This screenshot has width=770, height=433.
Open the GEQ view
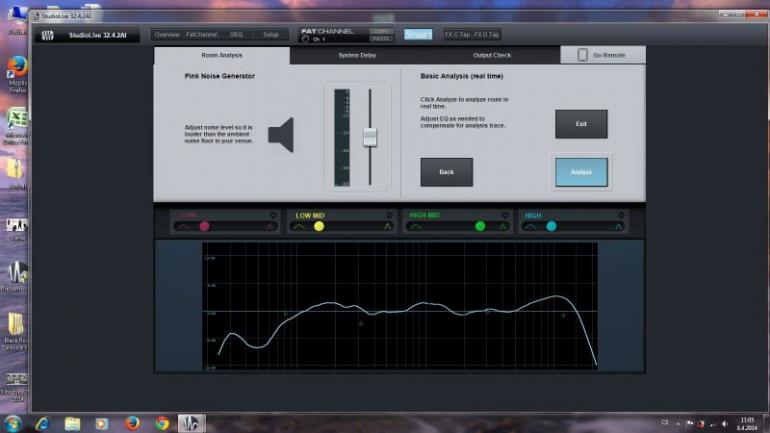[x=236, y=35]
